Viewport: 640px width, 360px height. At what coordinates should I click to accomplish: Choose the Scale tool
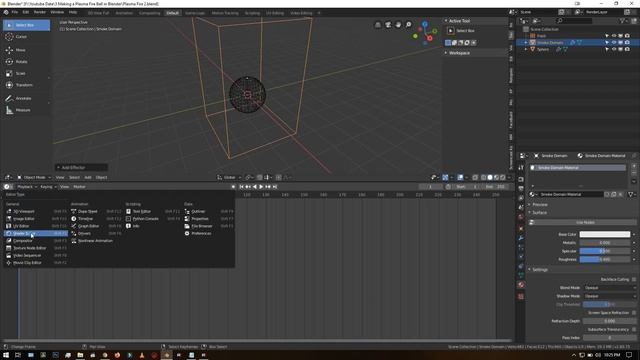[x=26, y=73]
